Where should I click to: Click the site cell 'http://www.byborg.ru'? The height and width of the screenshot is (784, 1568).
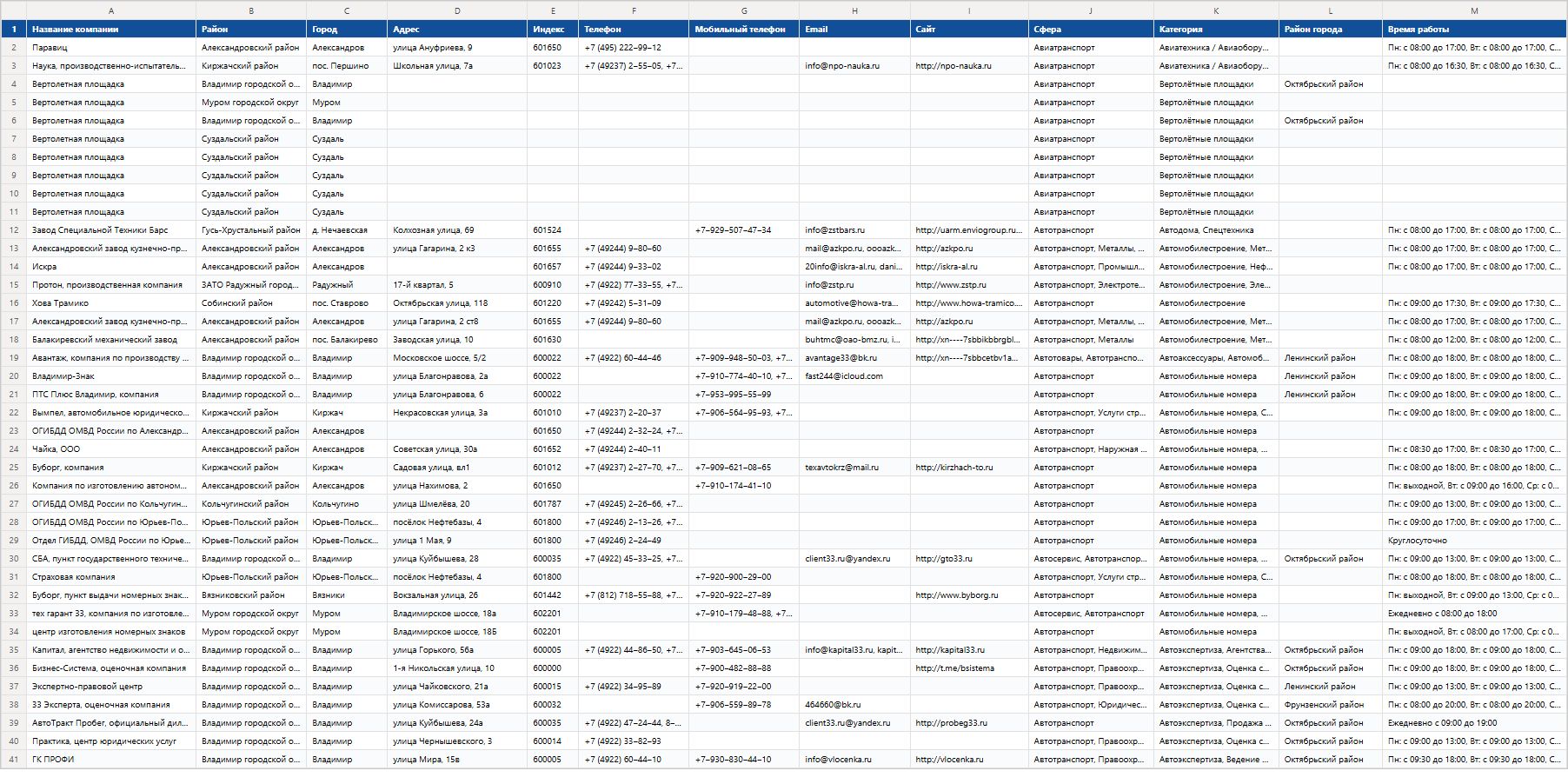coord(969,595)
